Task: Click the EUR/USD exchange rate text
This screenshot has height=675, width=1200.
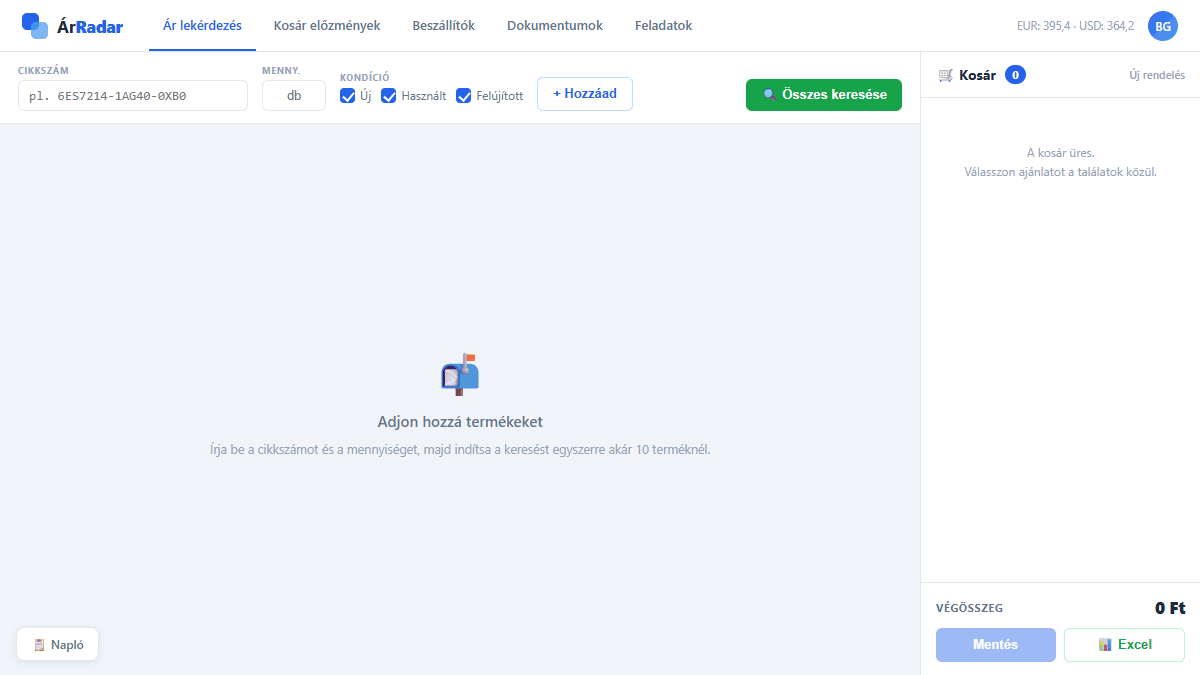Action: (x=1075, y=26)
